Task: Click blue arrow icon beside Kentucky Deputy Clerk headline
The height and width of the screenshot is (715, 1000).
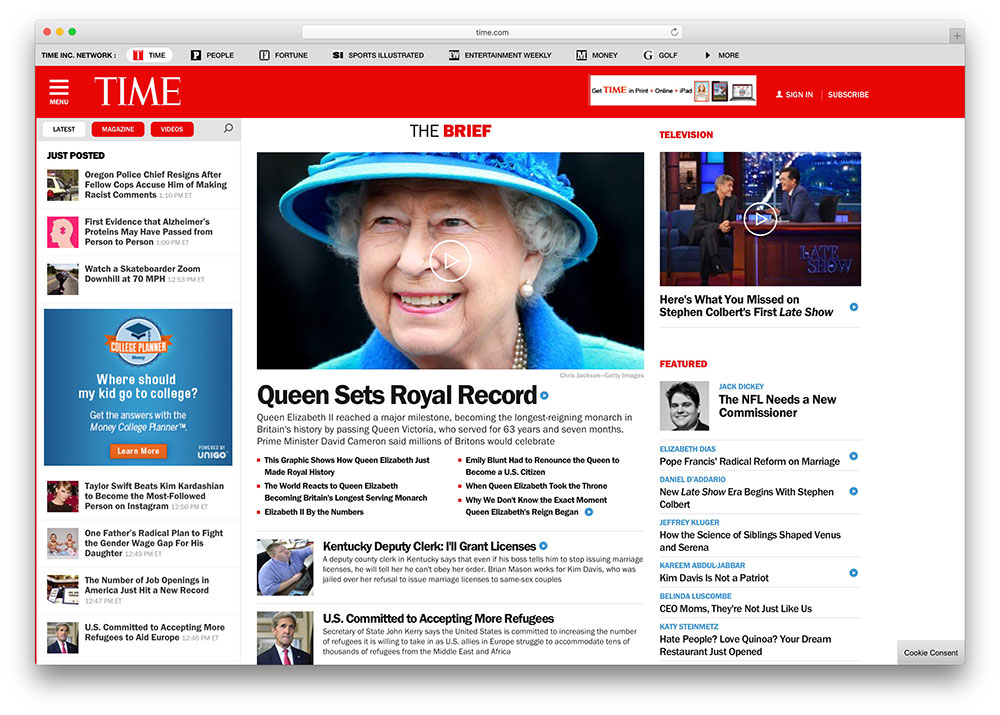Action: (543, 546)
